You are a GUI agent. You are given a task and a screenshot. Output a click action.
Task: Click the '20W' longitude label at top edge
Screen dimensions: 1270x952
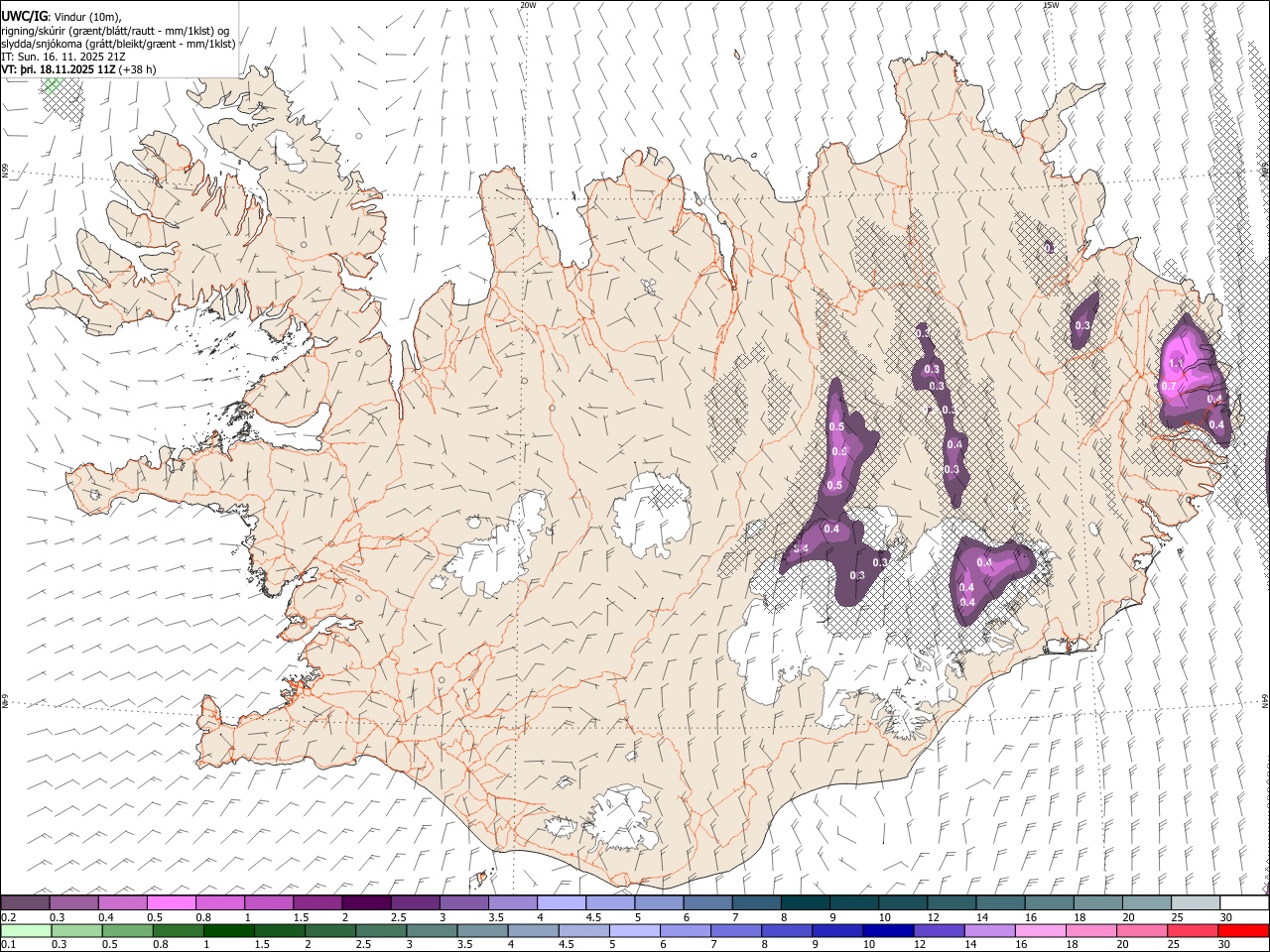point(528,5)
